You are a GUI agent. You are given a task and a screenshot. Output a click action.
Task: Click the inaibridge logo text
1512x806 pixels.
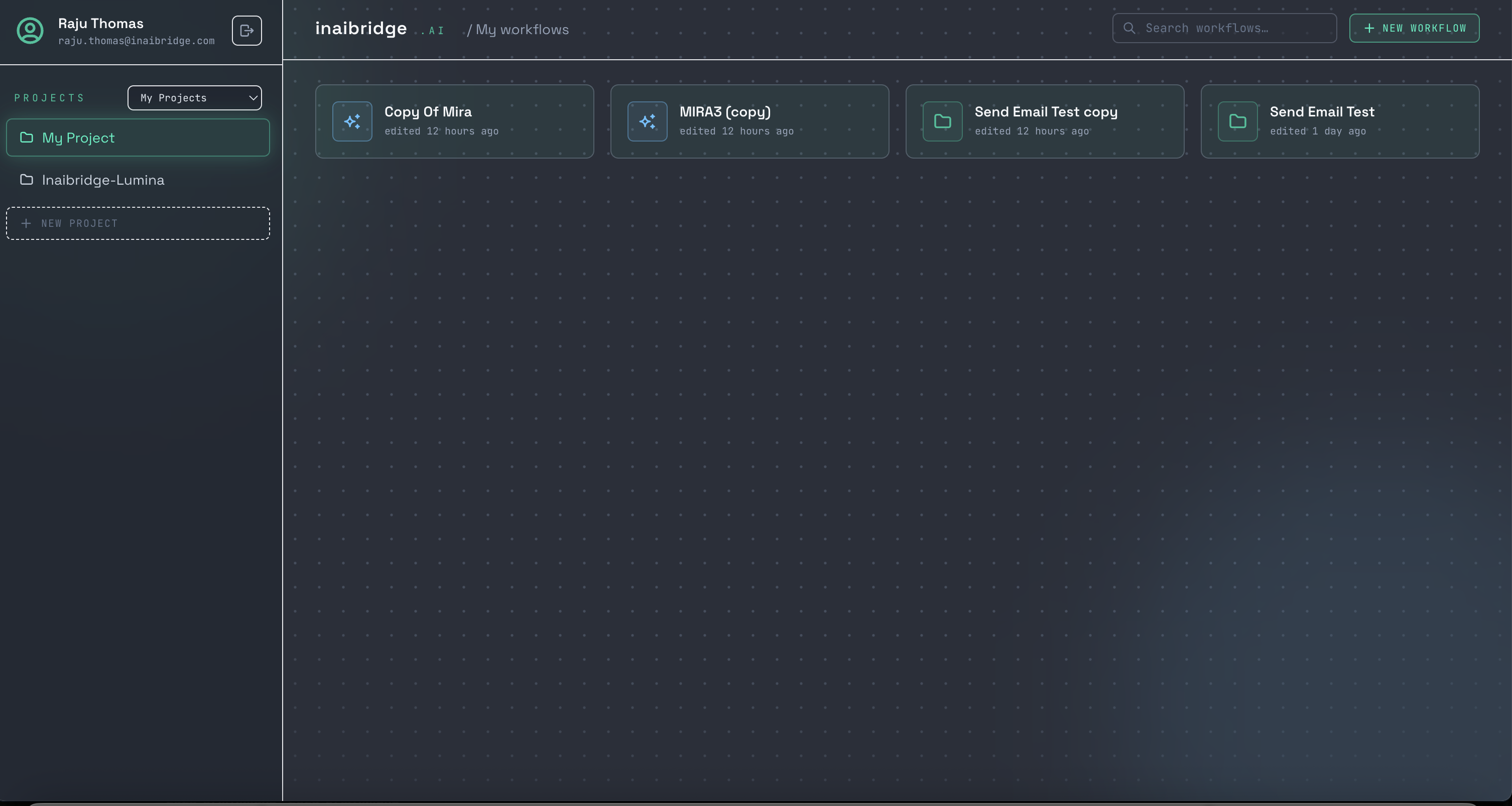click(x=361, y=29)
